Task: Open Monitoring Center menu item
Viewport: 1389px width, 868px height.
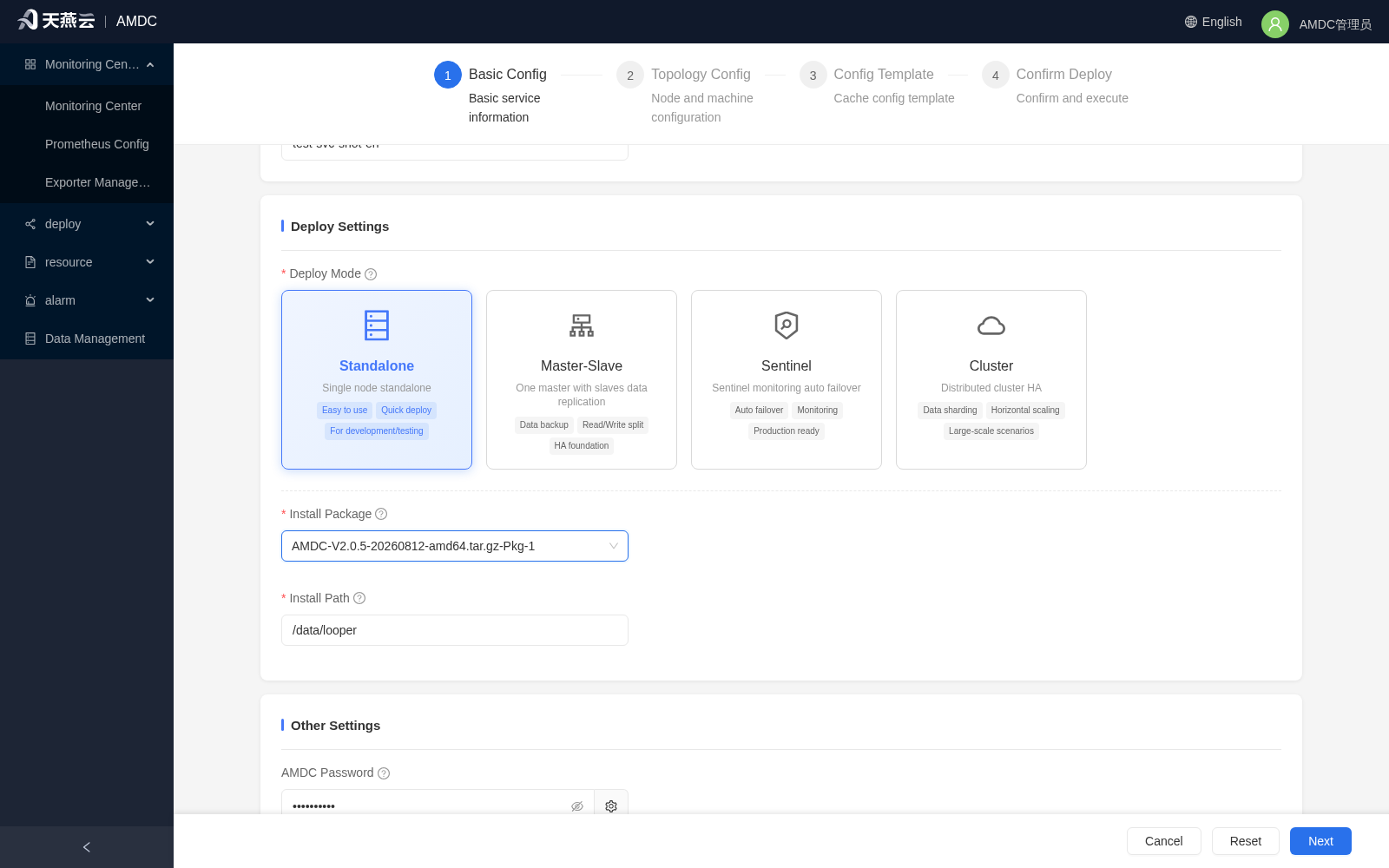Action: [x=87, y=106]
